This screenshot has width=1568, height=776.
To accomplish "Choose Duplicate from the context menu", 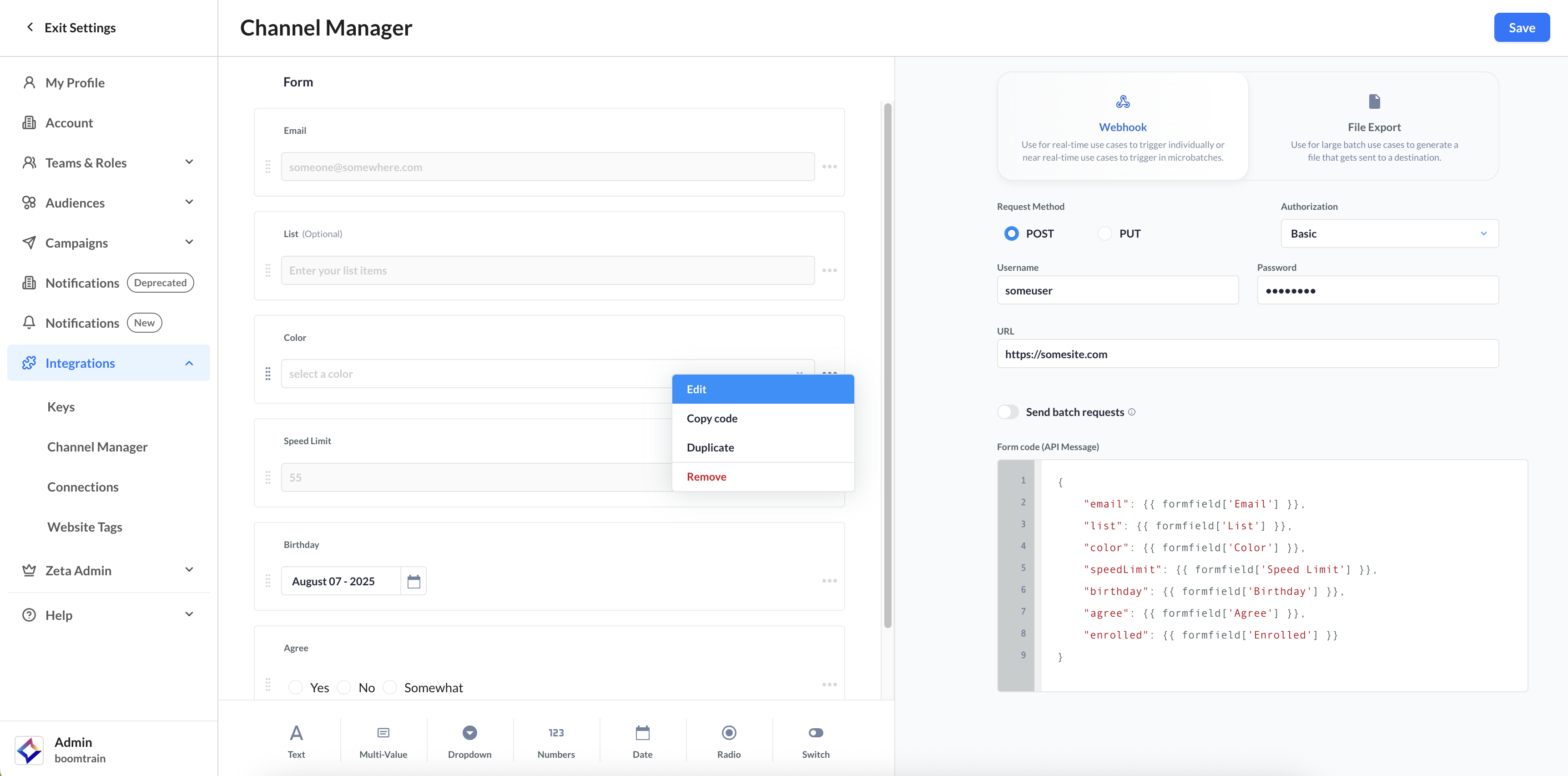I will pos(710,447).
